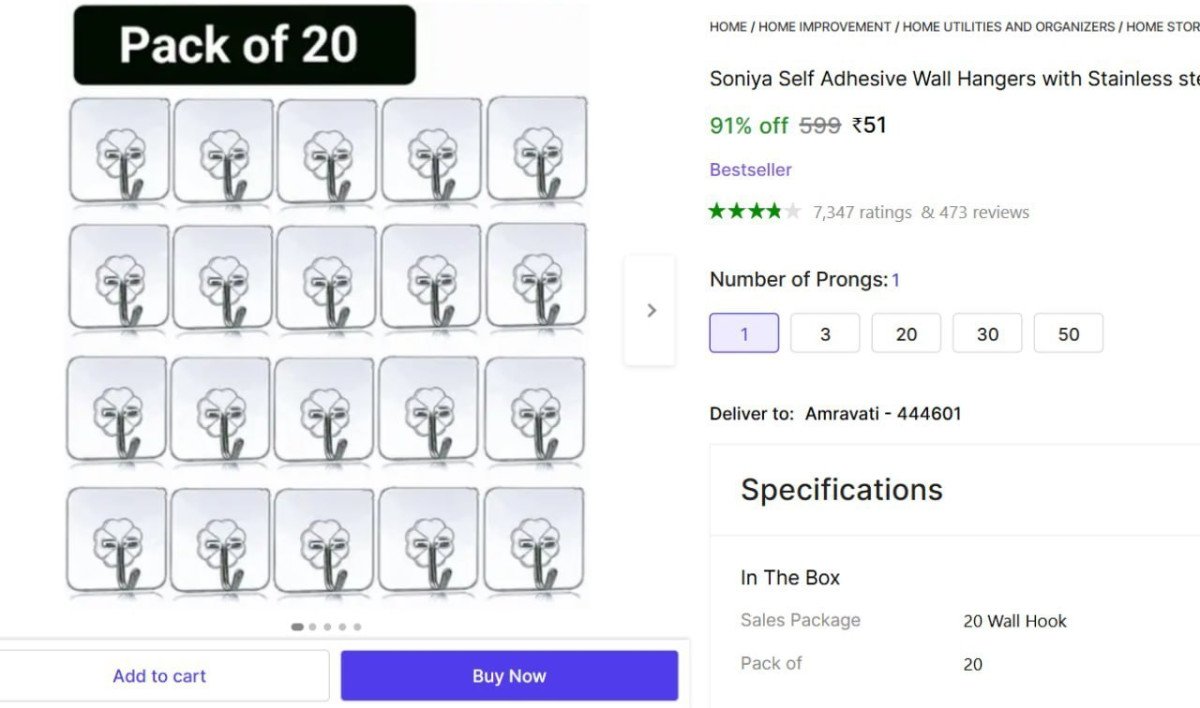This screenshot has height=708, width=1200.
Task: Click the Specifications section heading
Action: coord(841,490)
